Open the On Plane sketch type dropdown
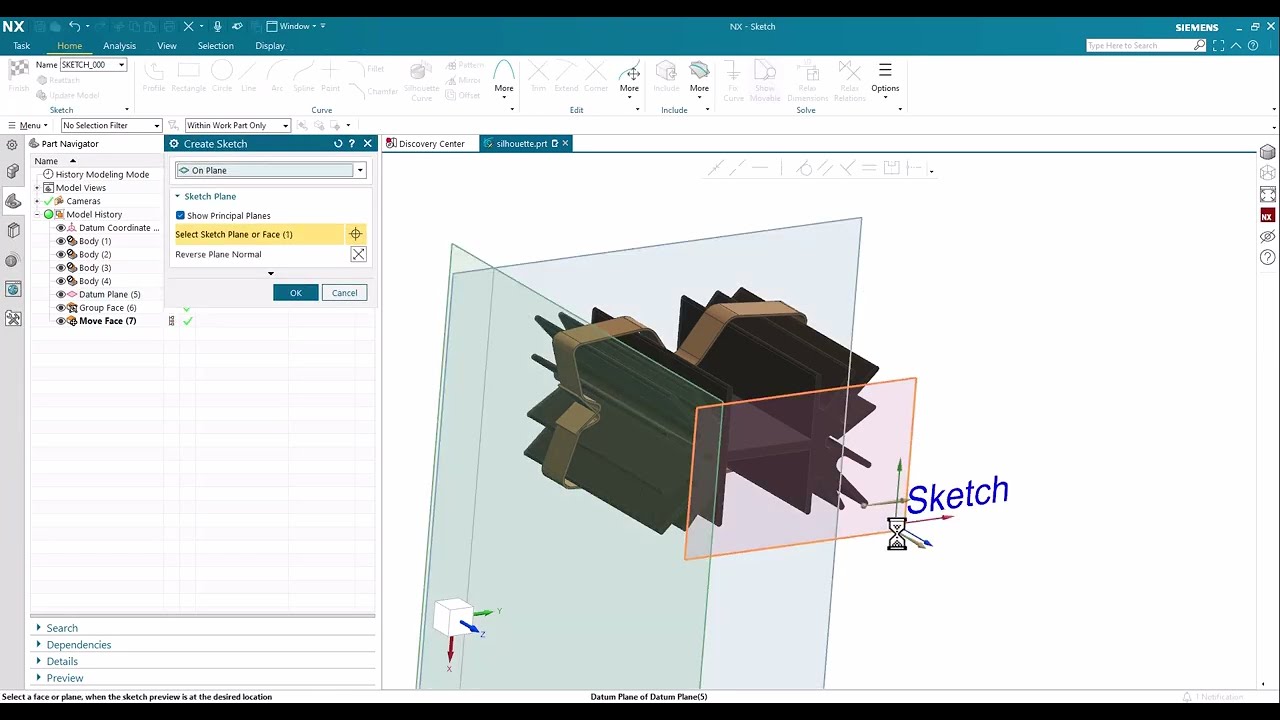 tap(269, 170)
